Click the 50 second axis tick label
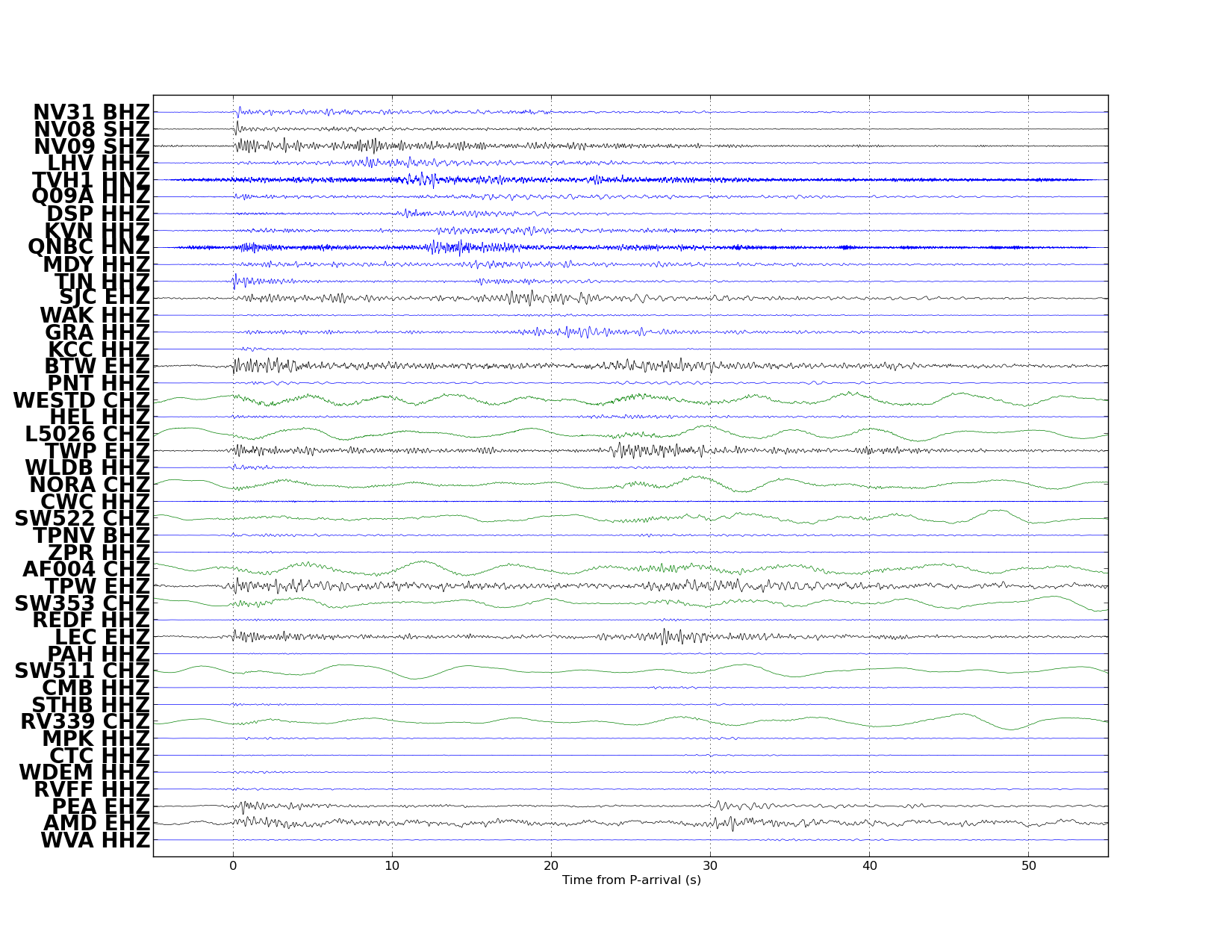1232x952 pixels. point(1028,866)
